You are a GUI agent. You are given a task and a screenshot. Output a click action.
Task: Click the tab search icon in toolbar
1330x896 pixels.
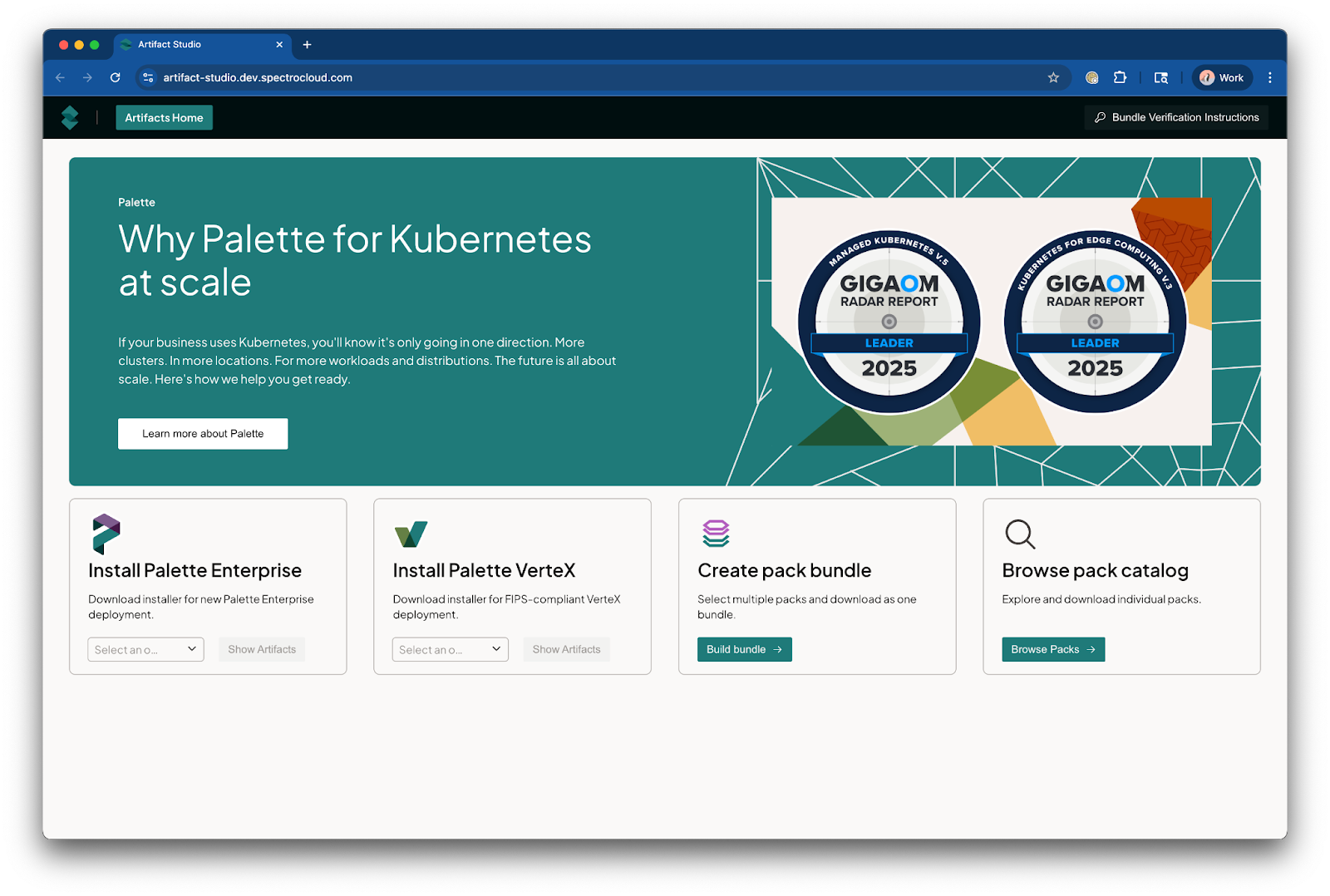(x=1160, y=77)
